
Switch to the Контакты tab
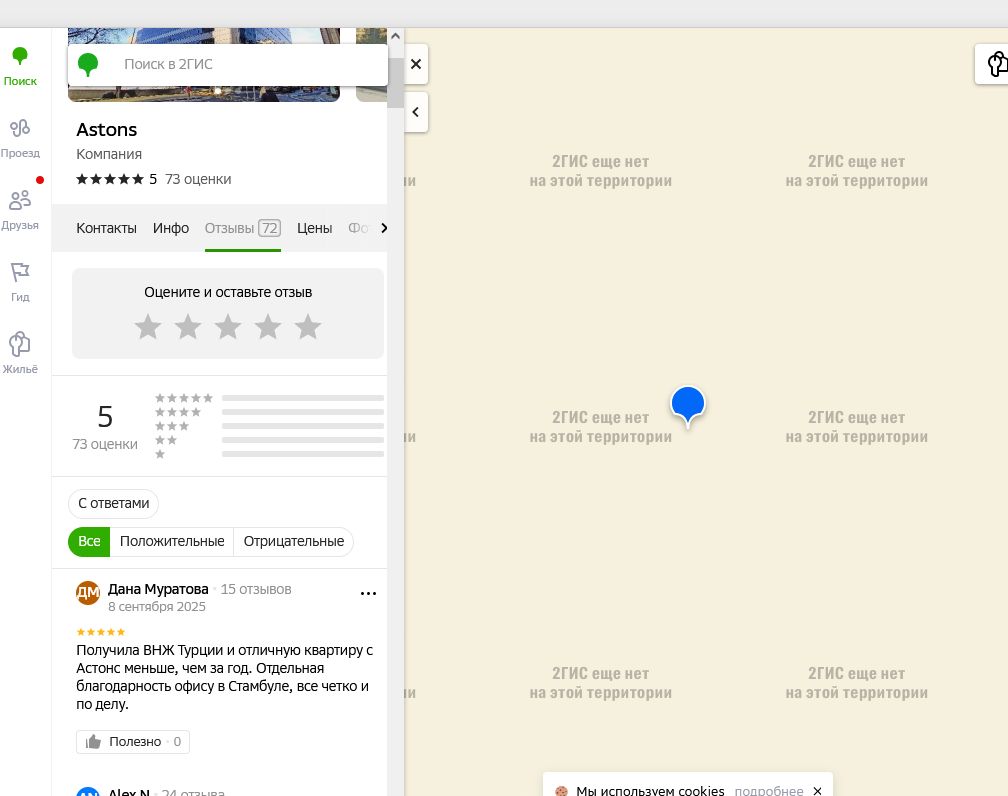pyautogui.click(x=106, y=228)
